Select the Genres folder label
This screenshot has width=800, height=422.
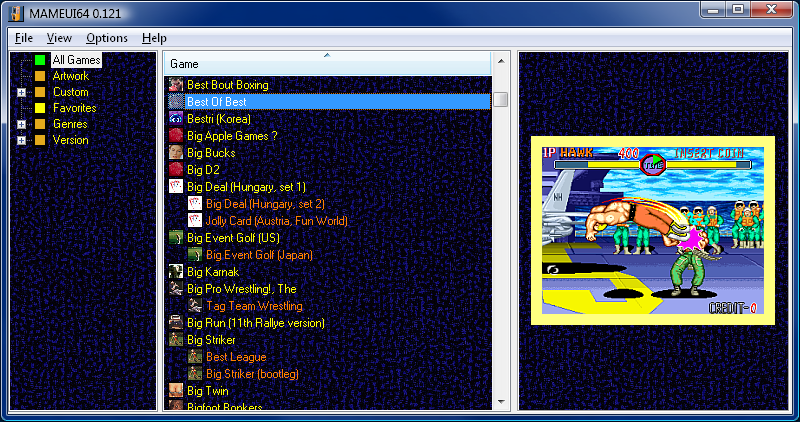coord(70,124)
